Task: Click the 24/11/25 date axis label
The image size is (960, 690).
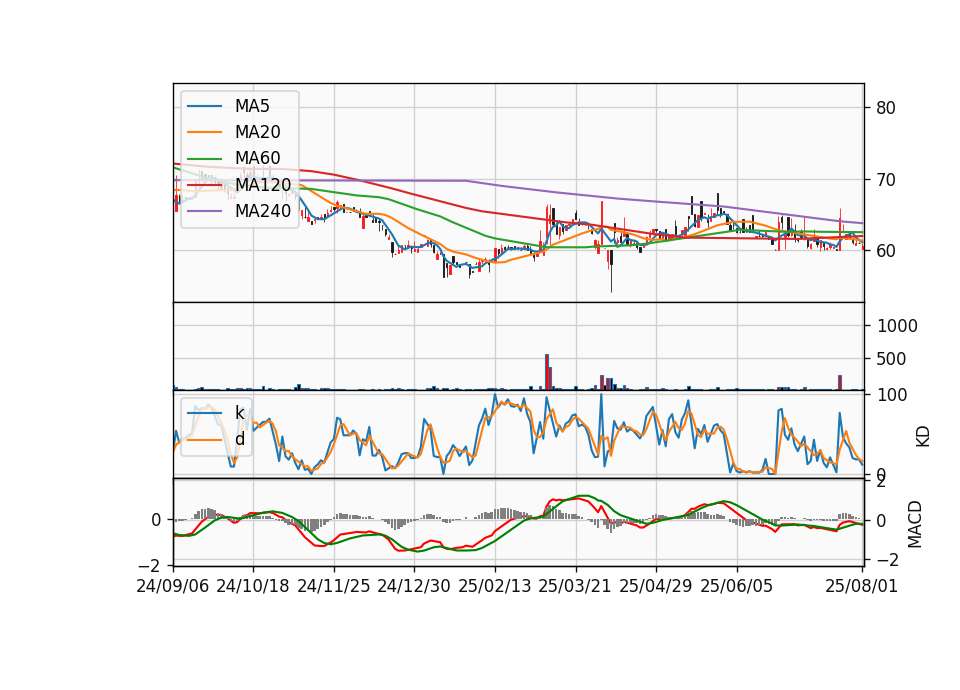Action: 334,586
